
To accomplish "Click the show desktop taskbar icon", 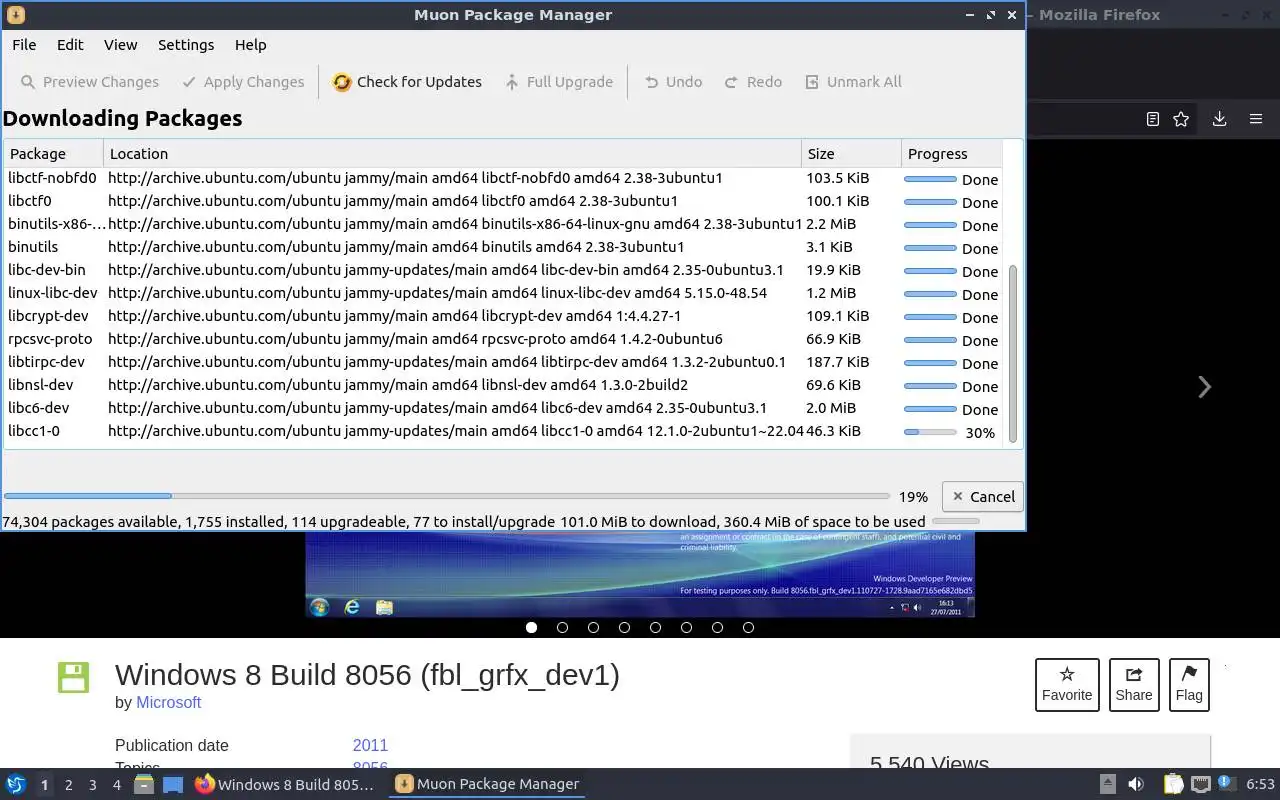I will click(172, 785).
